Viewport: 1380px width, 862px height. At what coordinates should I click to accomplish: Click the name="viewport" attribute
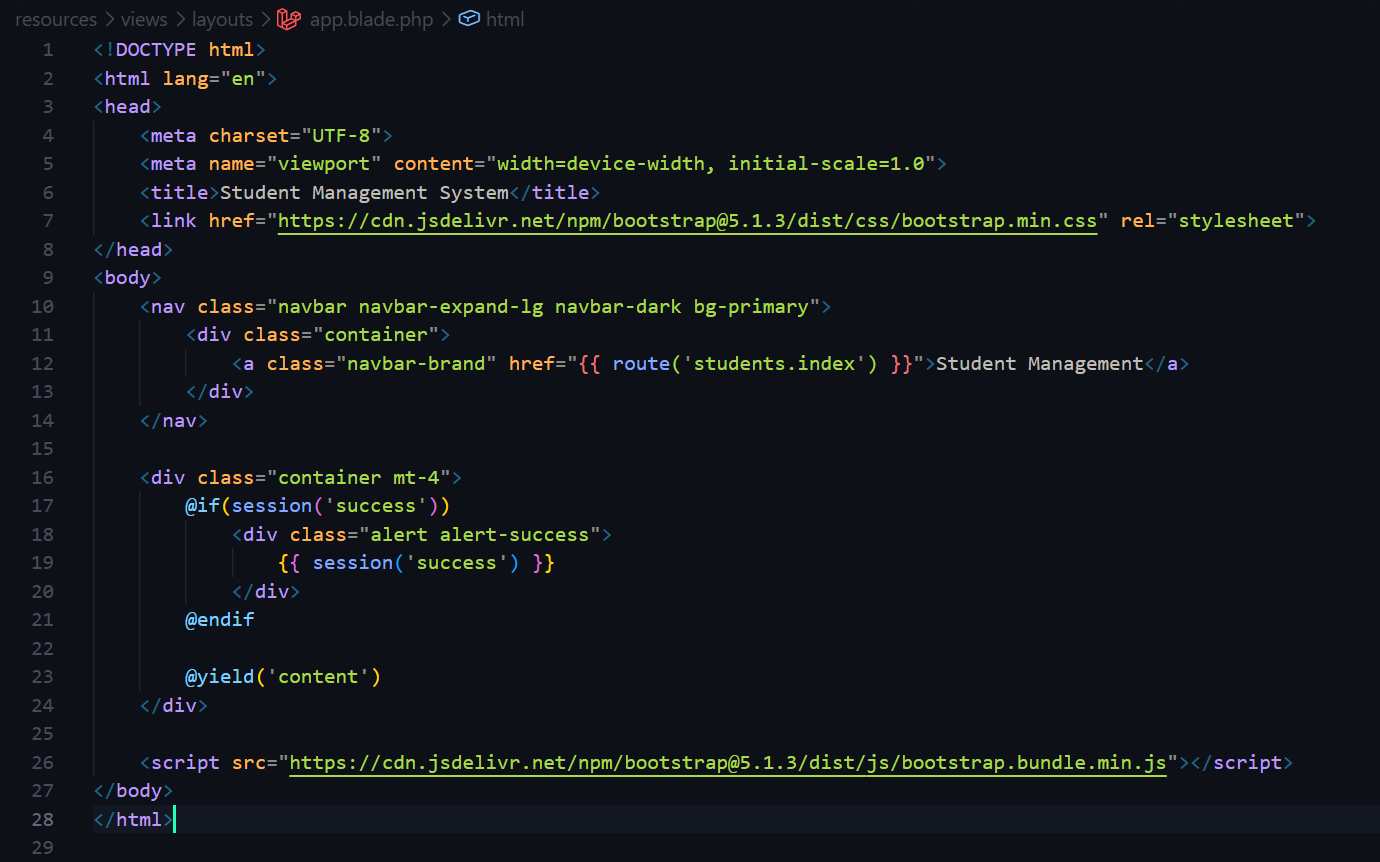[295, 164]
